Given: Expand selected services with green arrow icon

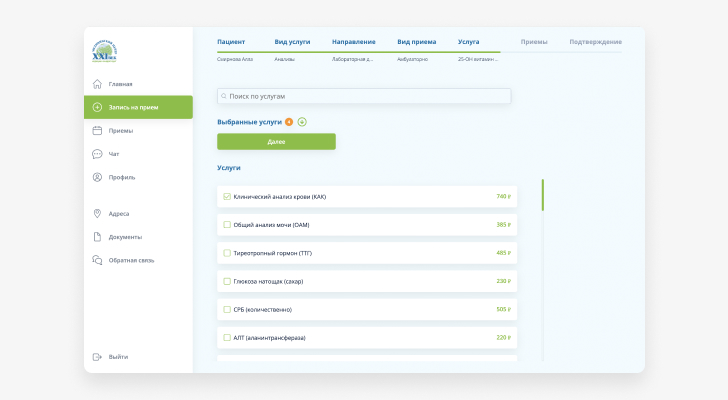Looking at the screenshot, I should pyautogui.click(x=302, y=122).
